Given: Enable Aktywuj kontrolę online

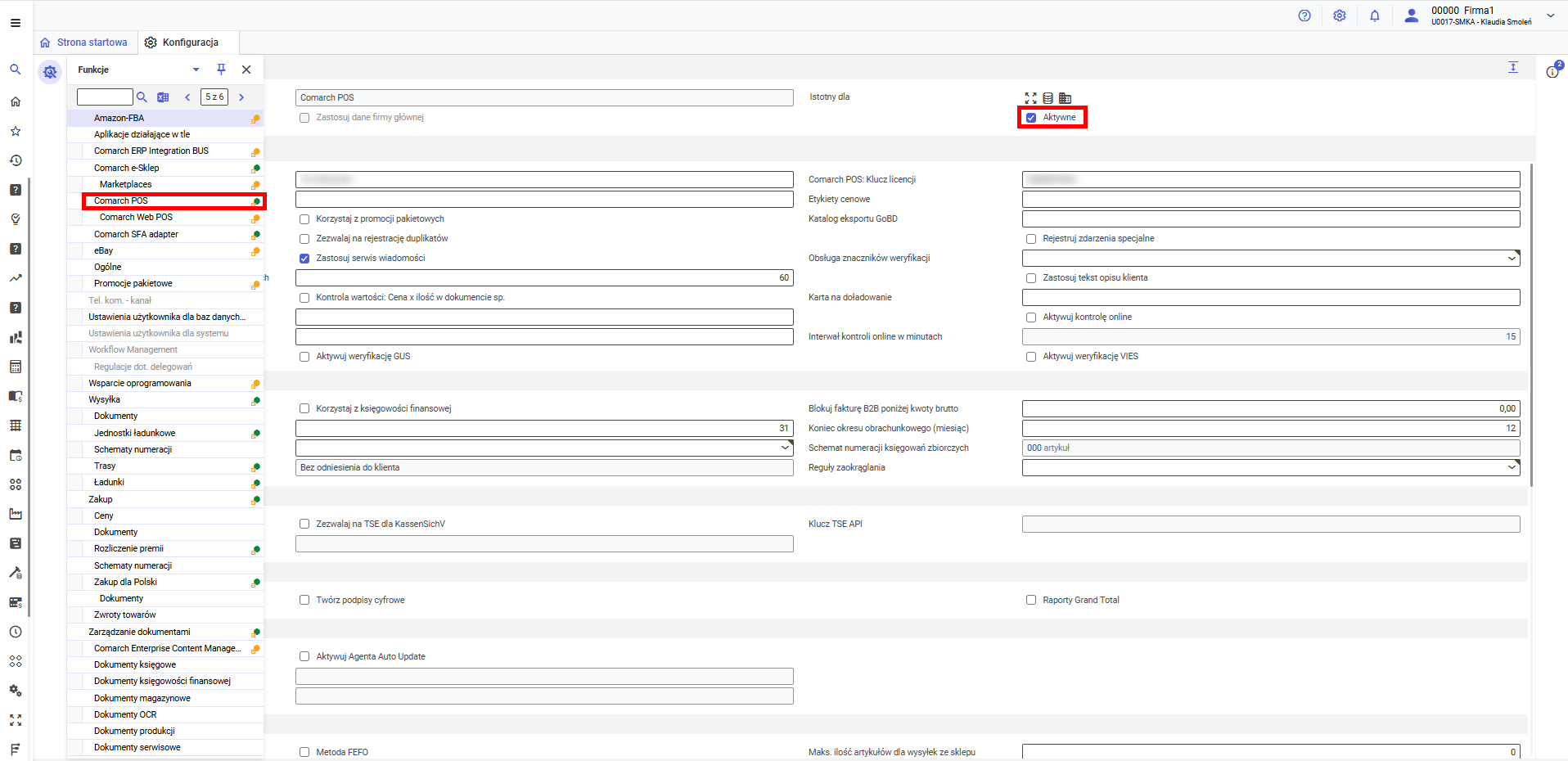Looking at the screenshot, I should click(x=1031, y=317).
